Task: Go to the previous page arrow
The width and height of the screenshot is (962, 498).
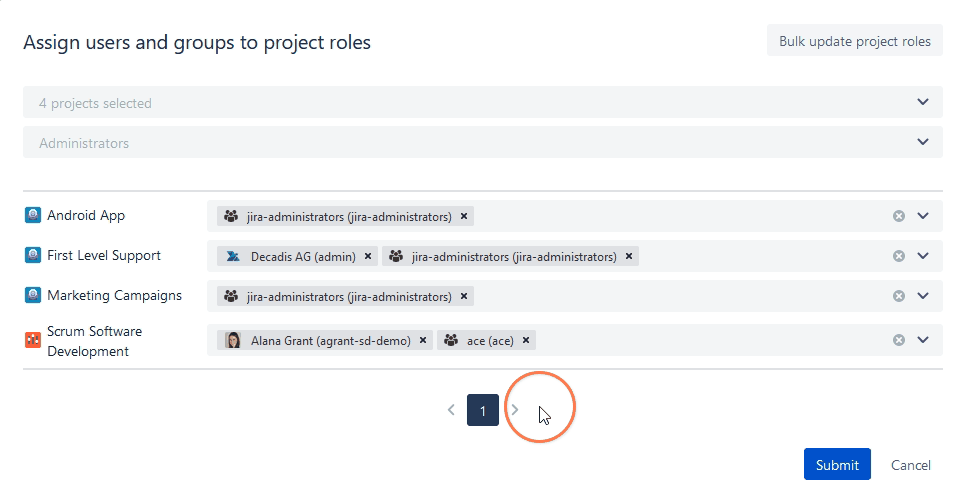Action: click(451, 410)
